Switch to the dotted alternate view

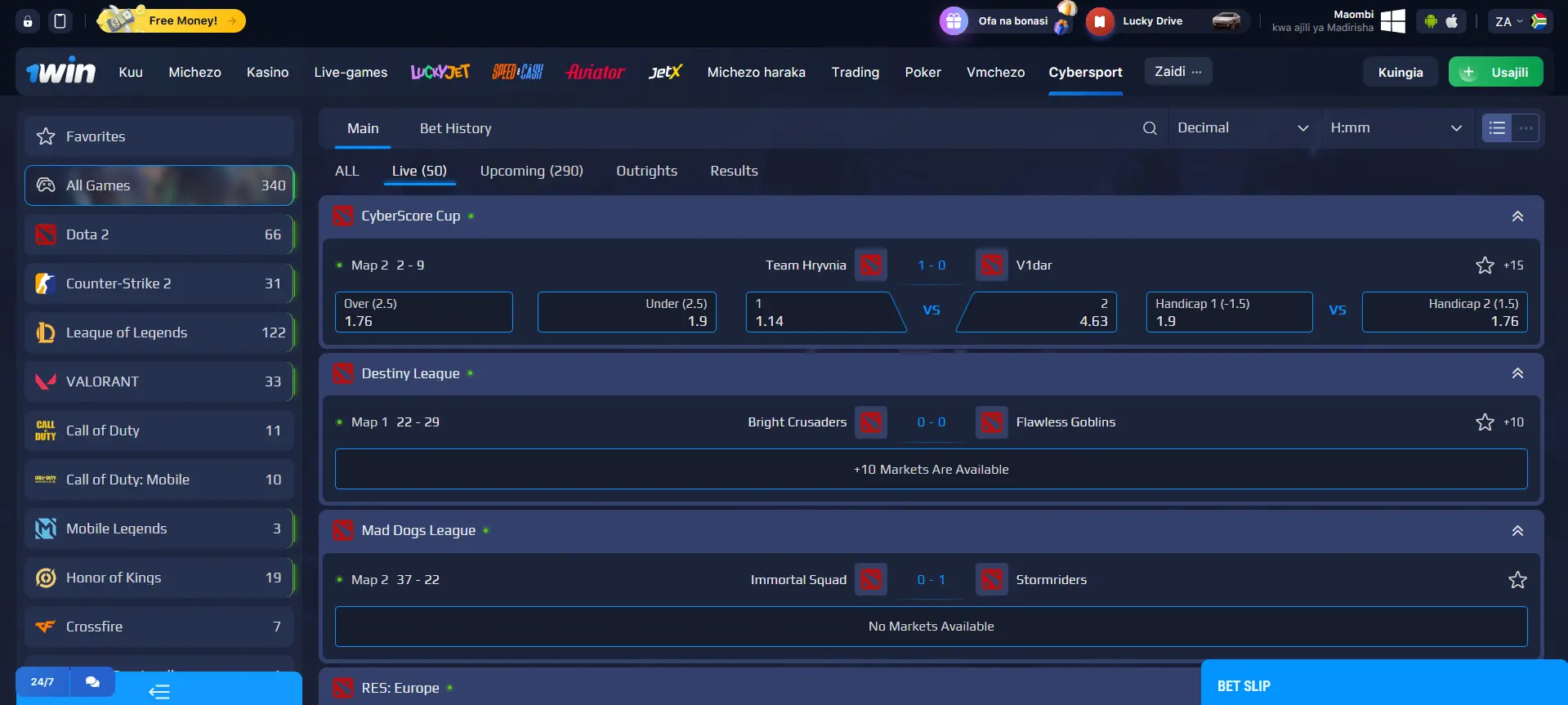click(1526, 128)
